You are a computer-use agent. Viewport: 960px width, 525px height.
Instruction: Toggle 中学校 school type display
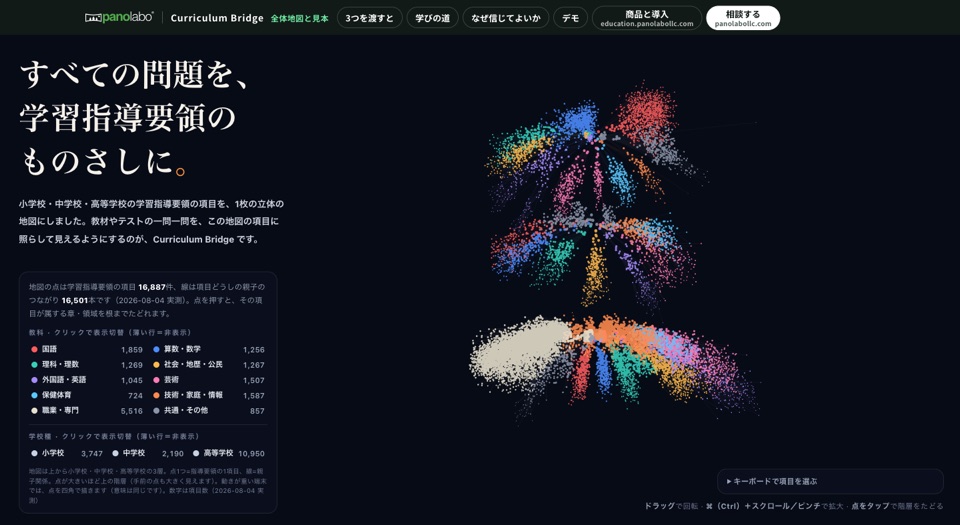click(x=148, y=453)
